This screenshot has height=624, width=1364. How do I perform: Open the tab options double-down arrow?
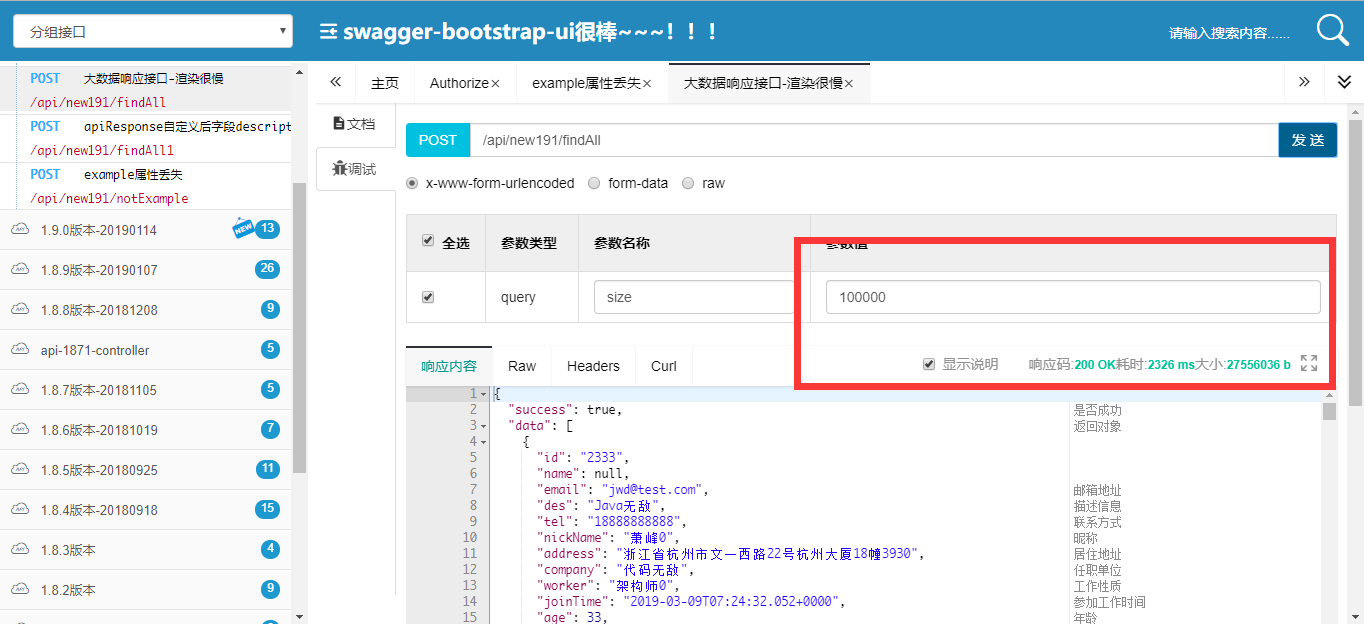1344,82
